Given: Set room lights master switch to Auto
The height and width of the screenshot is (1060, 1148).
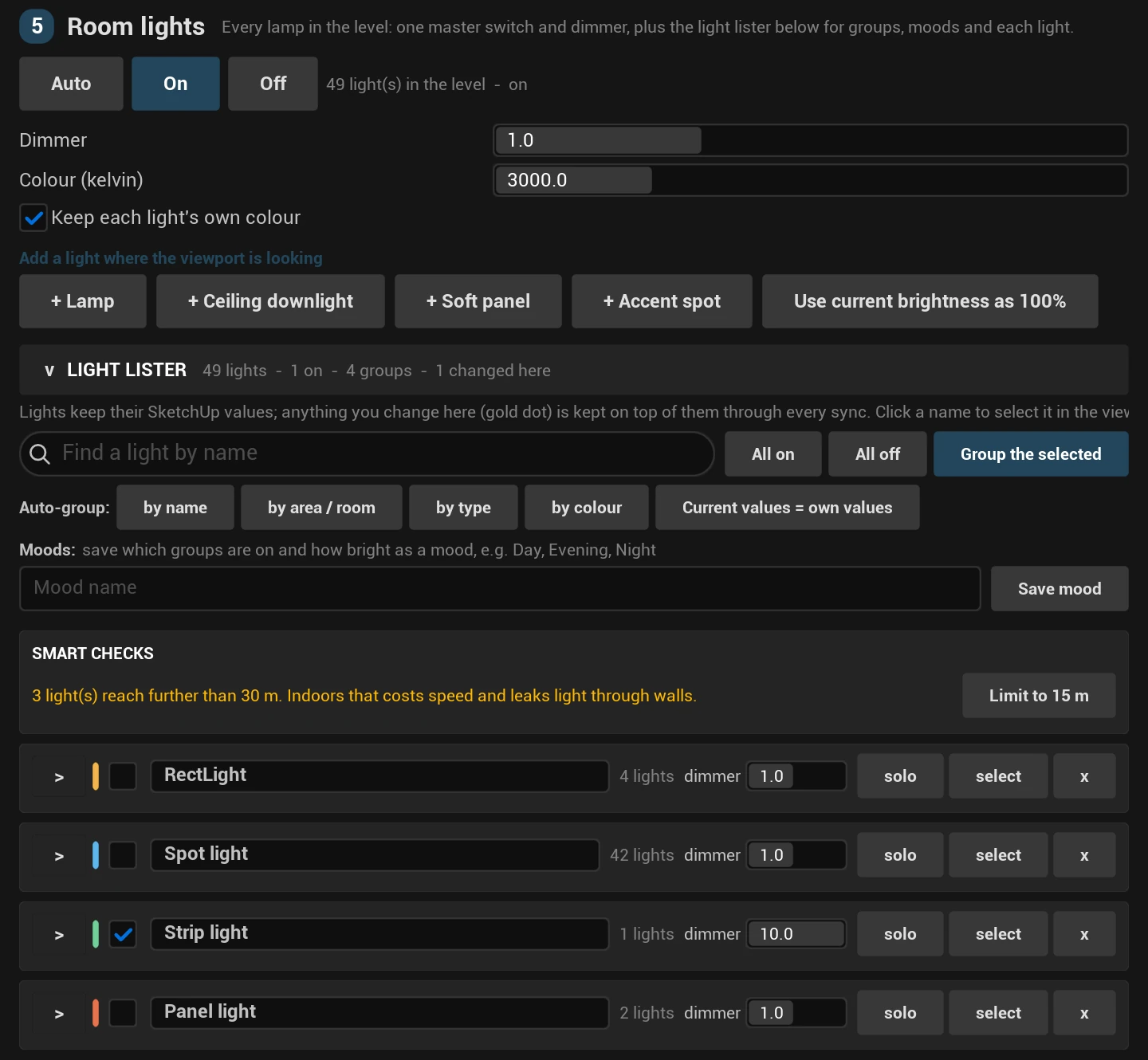Looking at the screenshot, I should click(71, 84).
